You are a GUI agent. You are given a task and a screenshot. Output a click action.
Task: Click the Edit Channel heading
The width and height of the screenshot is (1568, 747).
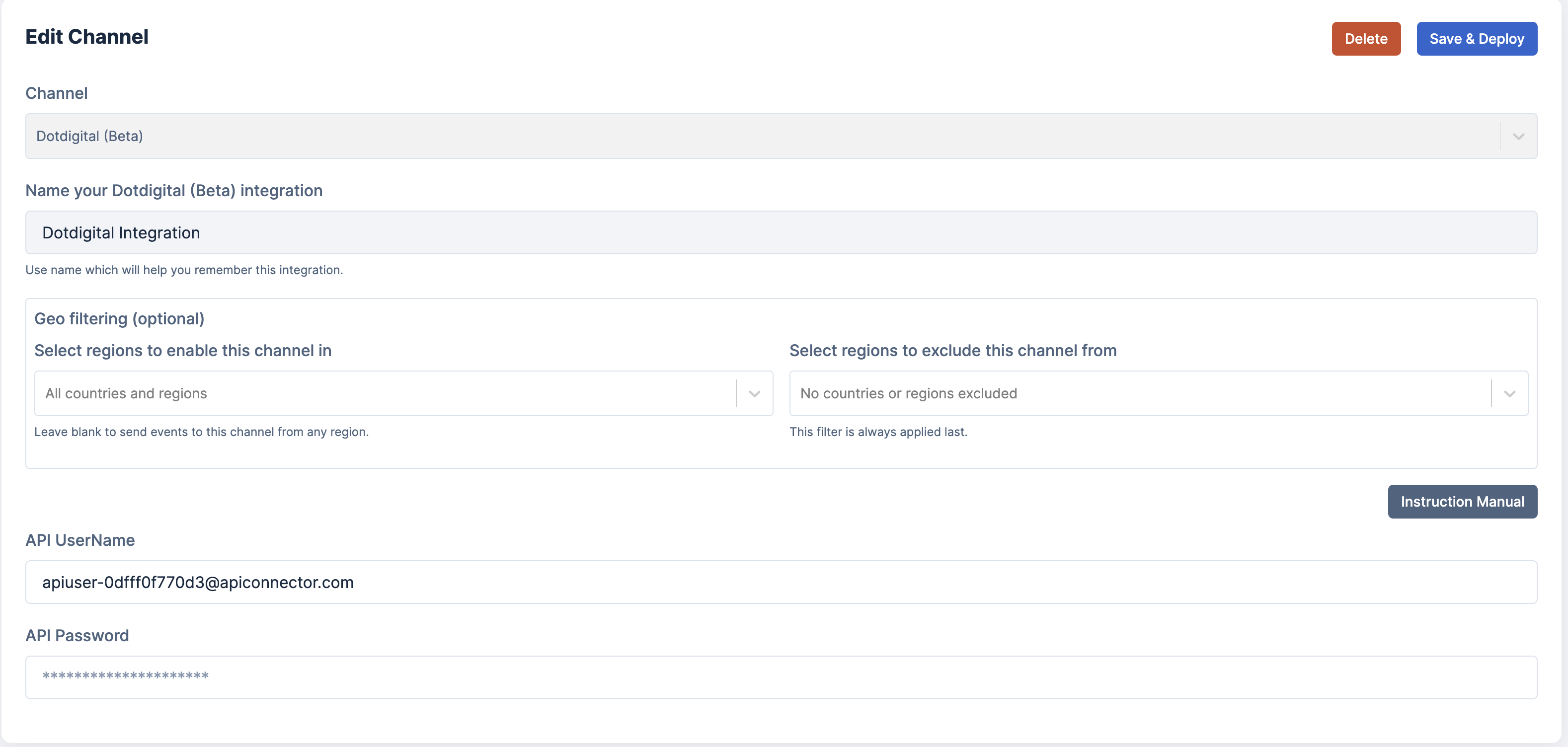[87, 36]
